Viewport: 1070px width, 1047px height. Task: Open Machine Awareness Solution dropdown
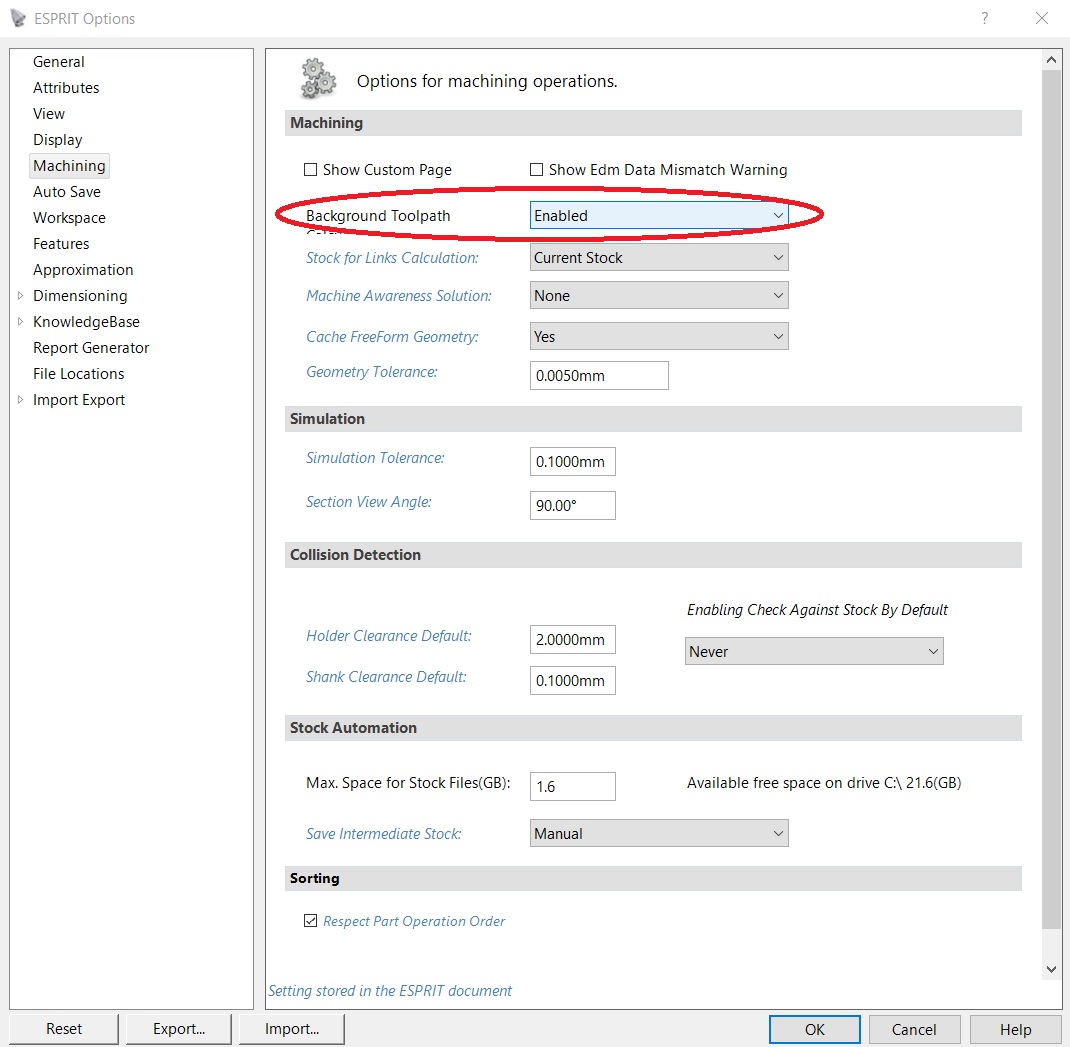[659, 296]
